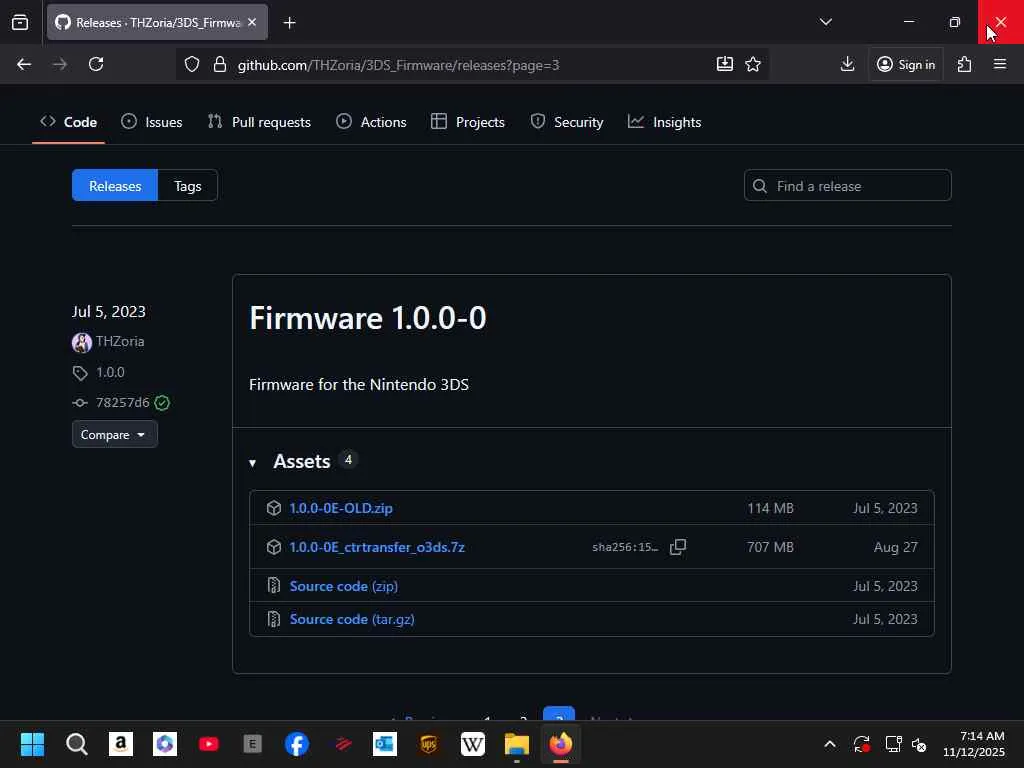The image size is (1024, 768).
Task: Open the 1.0.0 tag link
Action: (110, 372)
